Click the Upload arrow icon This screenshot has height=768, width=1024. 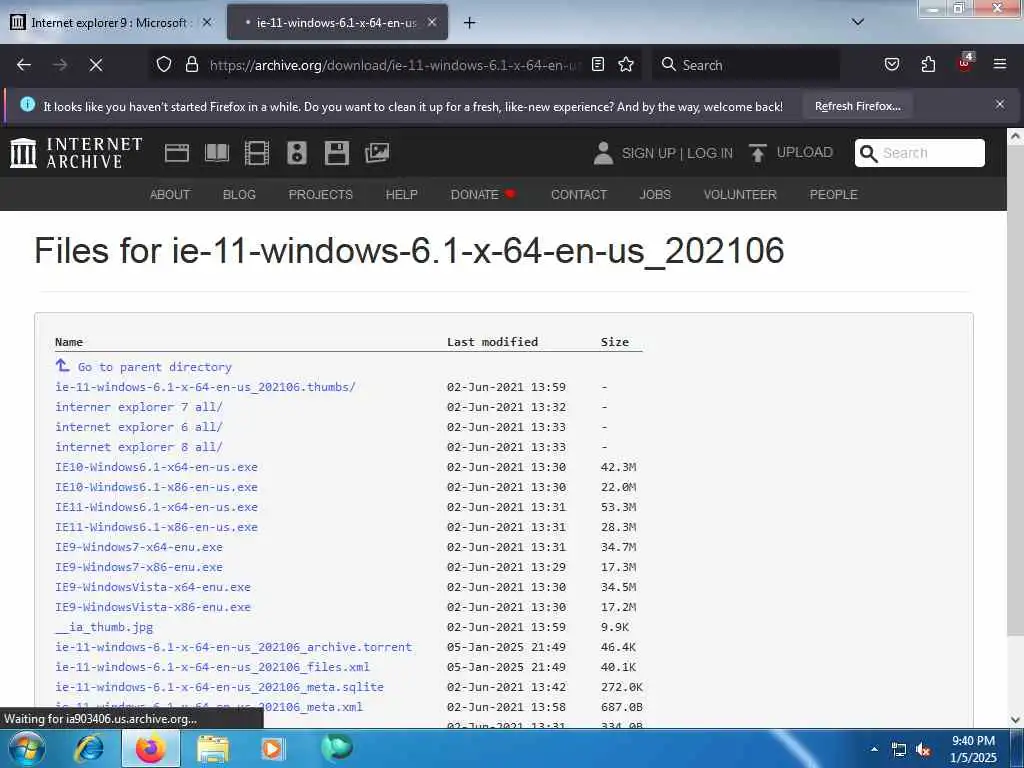758,153
